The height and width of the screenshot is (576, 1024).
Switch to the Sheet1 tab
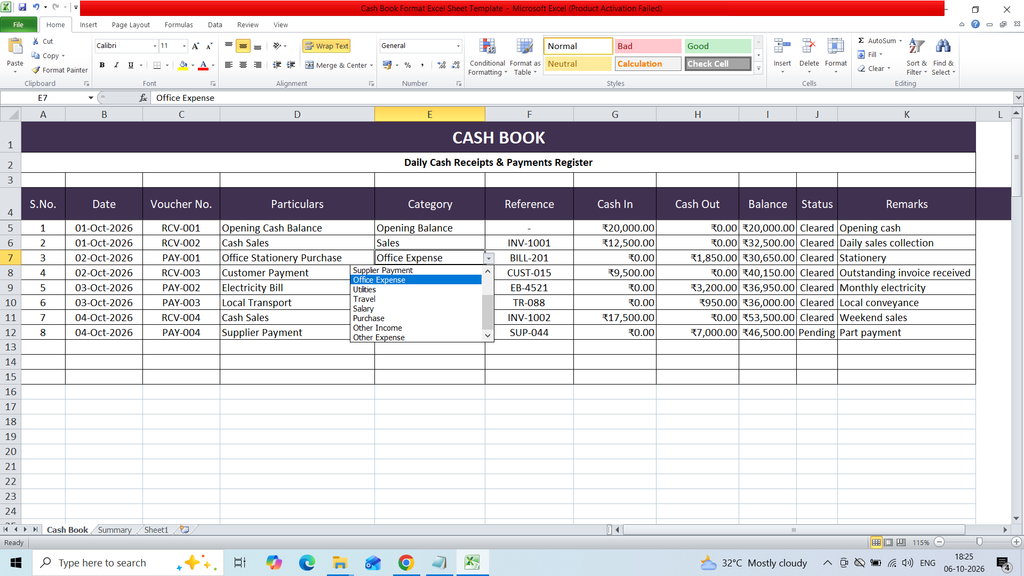coord(156,530)
